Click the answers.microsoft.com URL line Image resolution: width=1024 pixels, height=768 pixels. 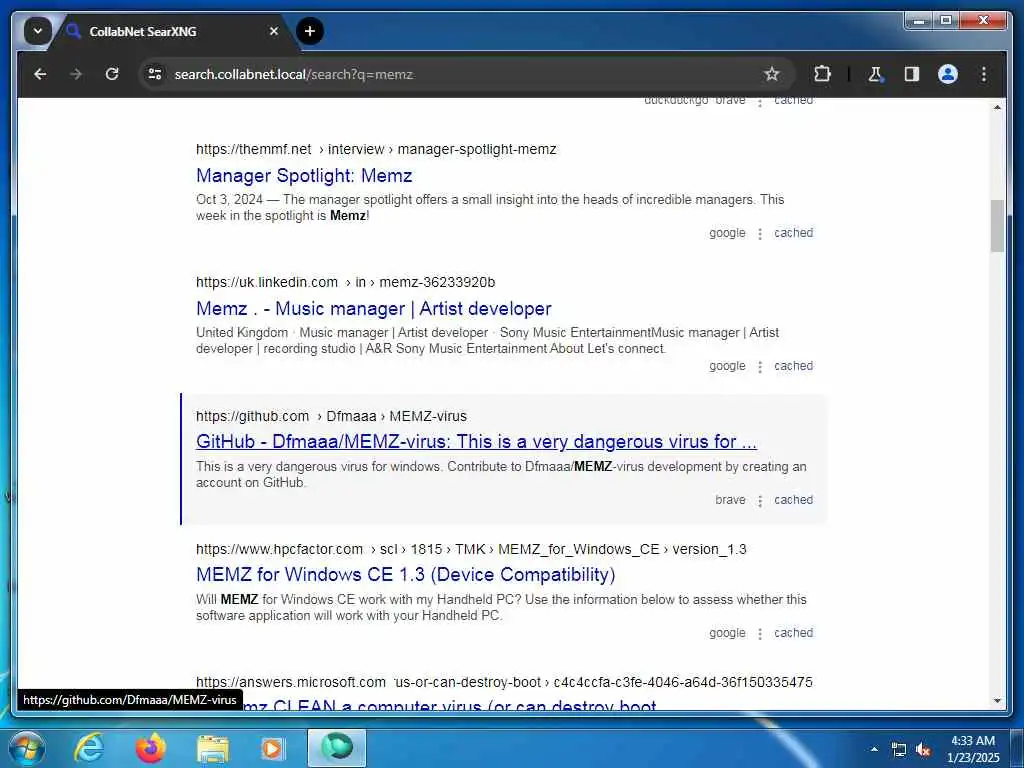click(x=504, y=682)
